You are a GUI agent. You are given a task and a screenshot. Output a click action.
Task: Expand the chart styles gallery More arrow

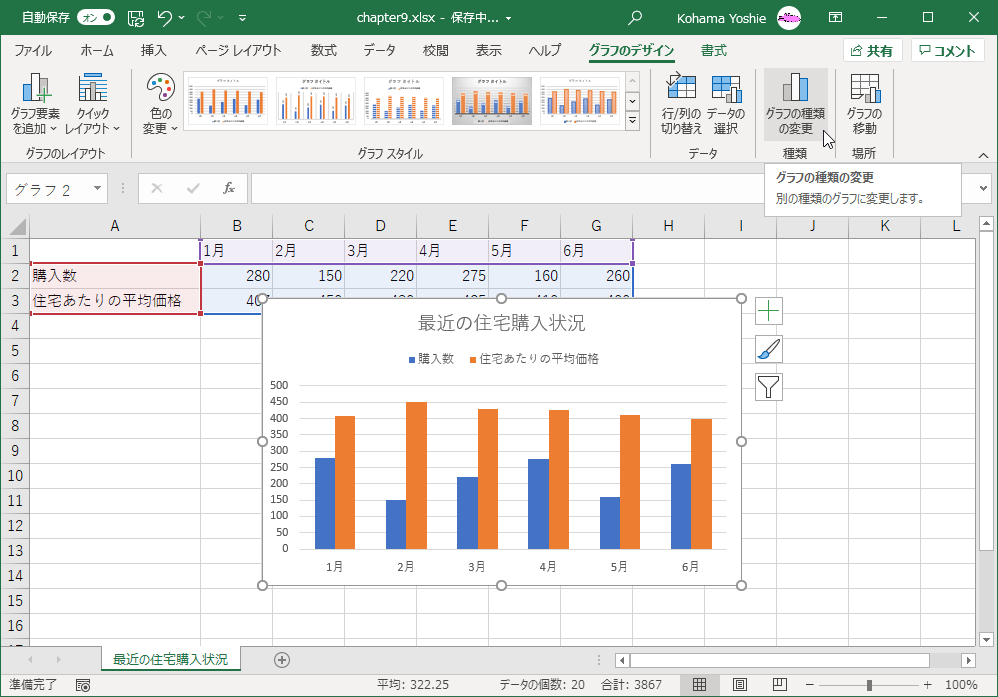tap(632, 120)
